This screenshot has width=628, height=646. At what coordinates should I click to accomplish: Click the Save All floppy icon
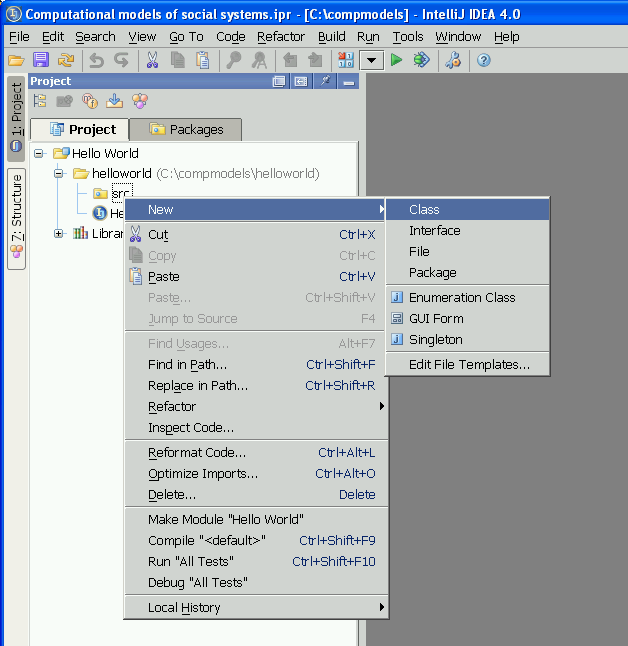[41, 61]
